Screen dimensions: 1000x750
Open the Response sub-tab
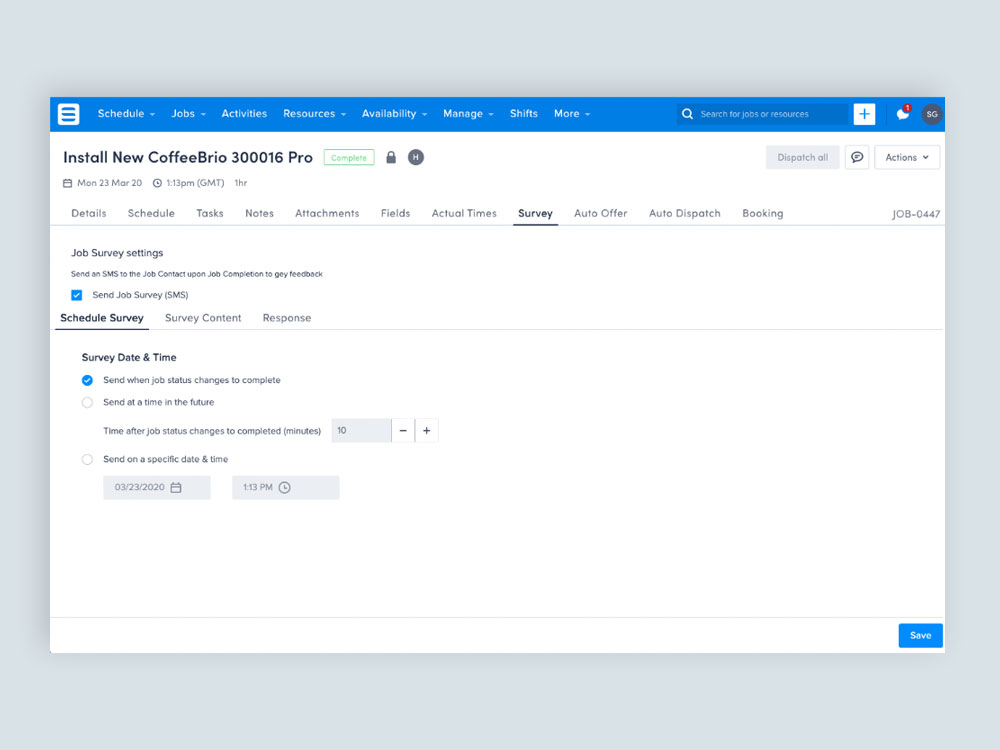(287, 318)
